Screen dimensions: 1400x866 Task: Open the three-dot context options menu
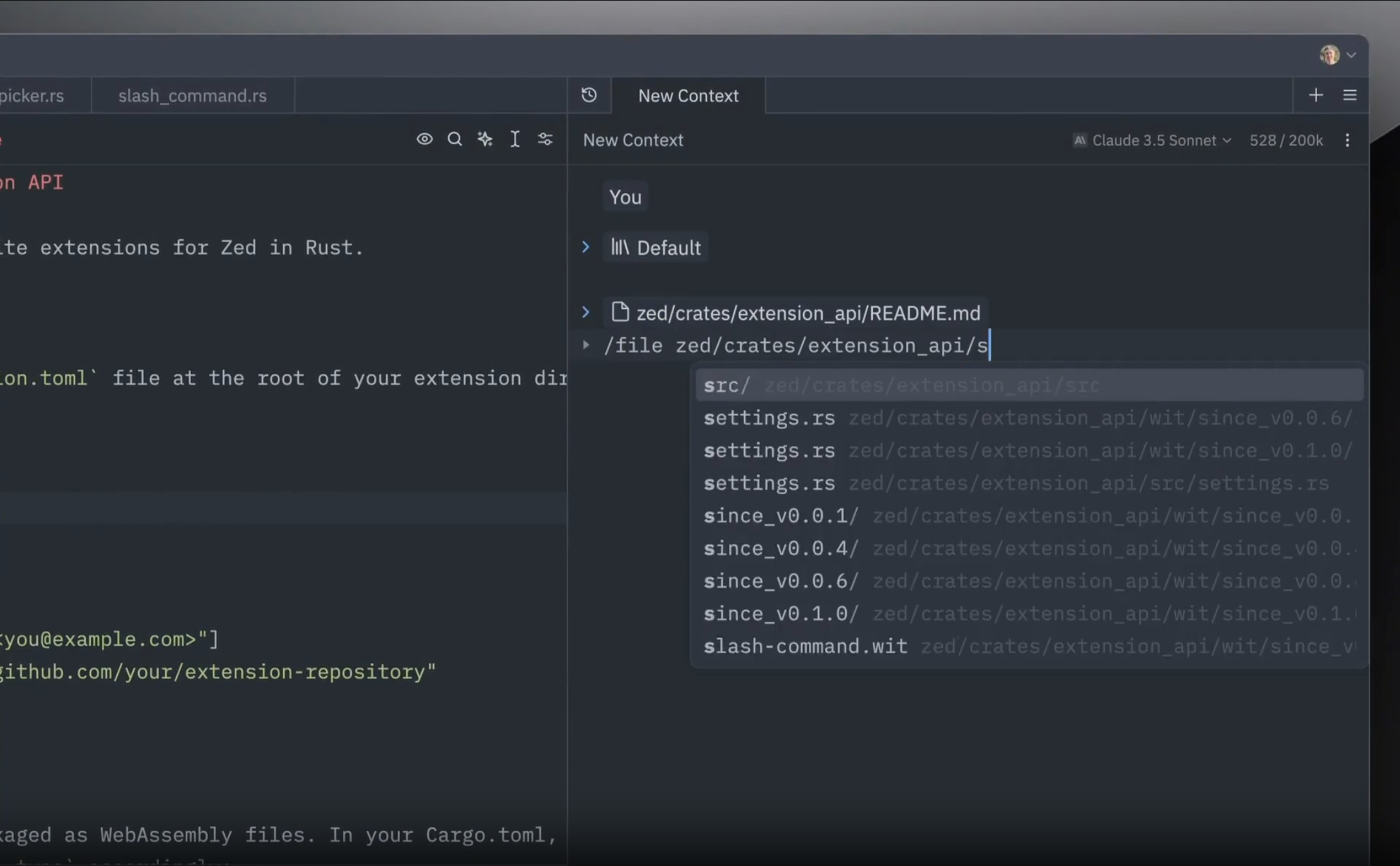1347,140
